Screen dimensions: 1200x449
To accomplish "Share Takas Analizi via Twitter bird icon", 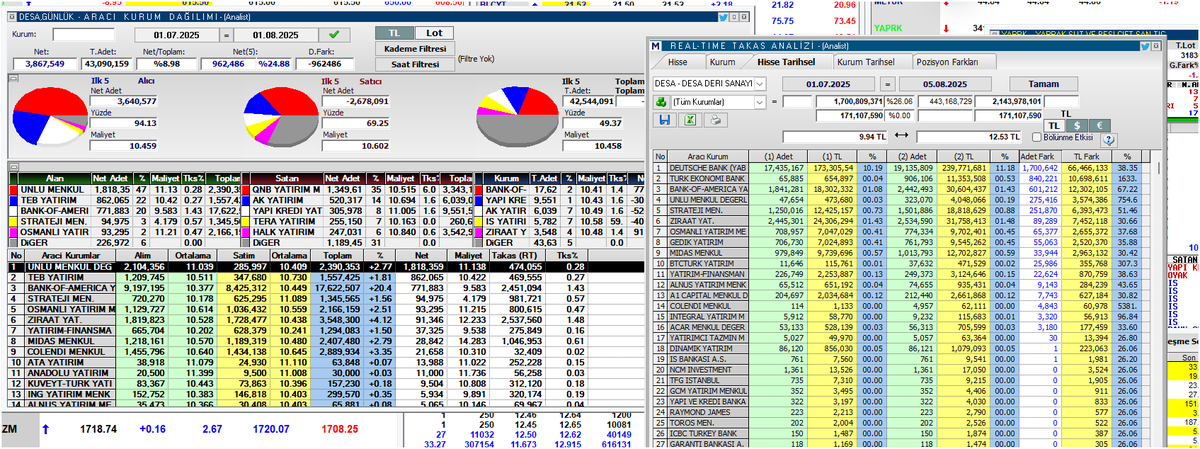I will (x=1145, y=46).
